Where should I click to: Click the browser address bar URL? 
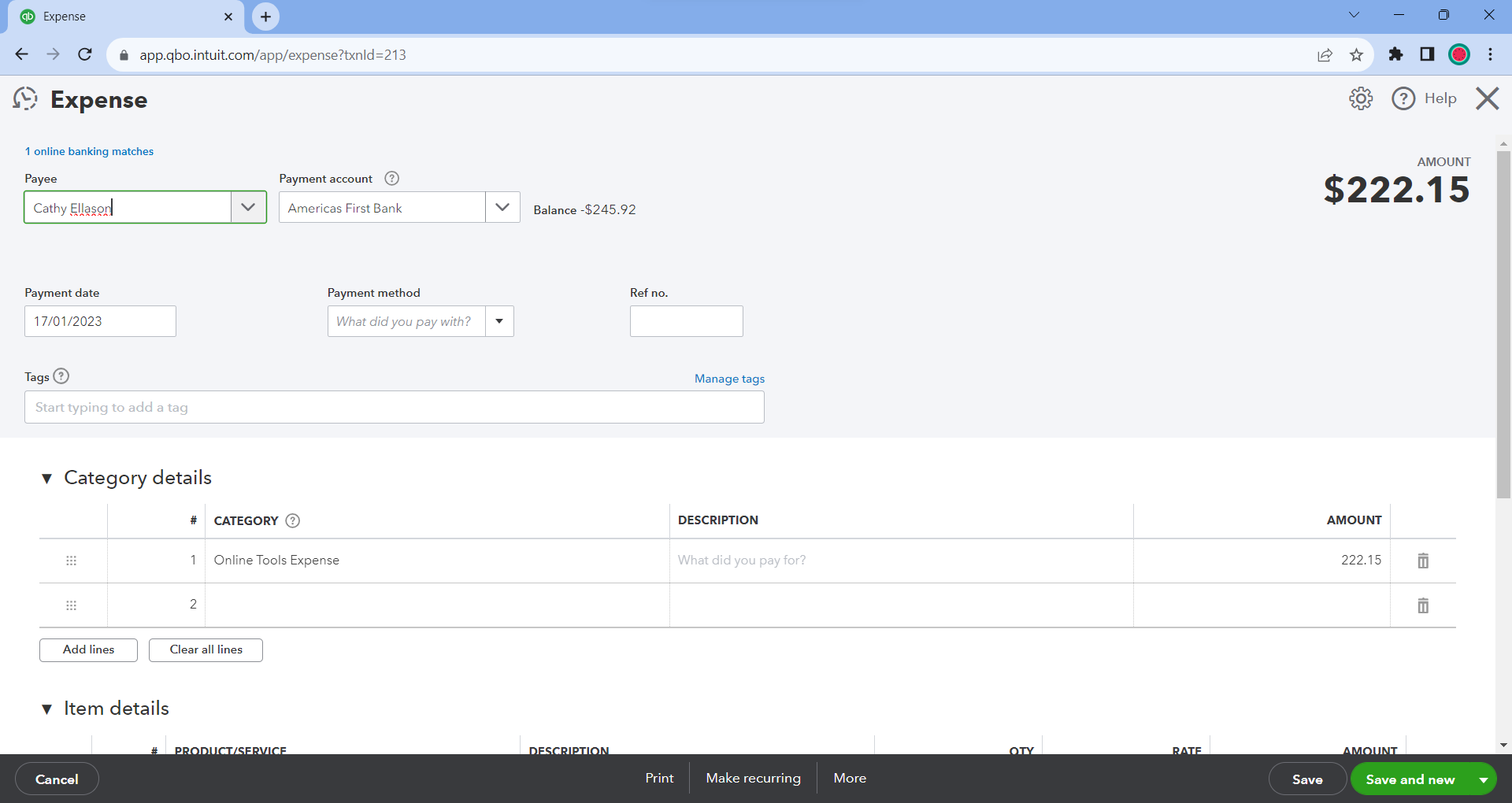[x=272, y=55]
